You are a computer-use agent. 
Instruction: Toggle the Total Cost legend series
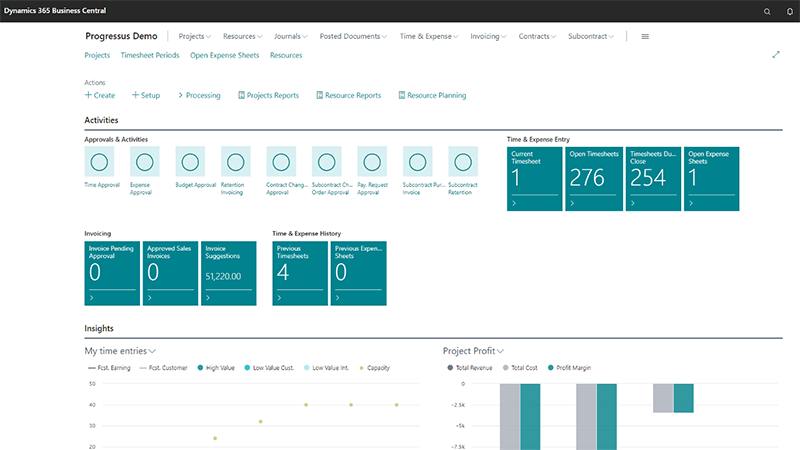point(520,368)
